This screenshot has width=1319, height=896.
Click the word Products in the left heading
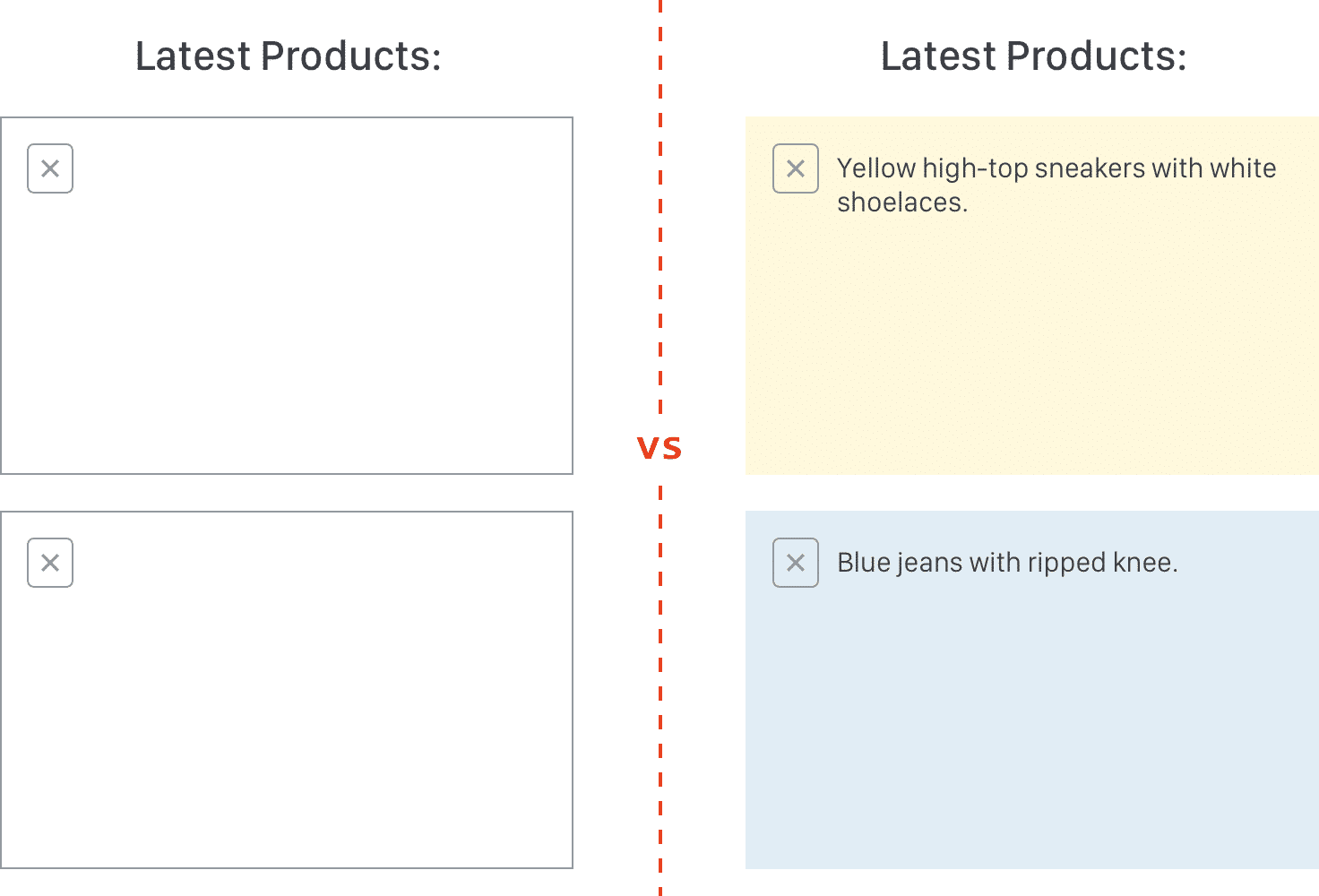coord(345,56)
